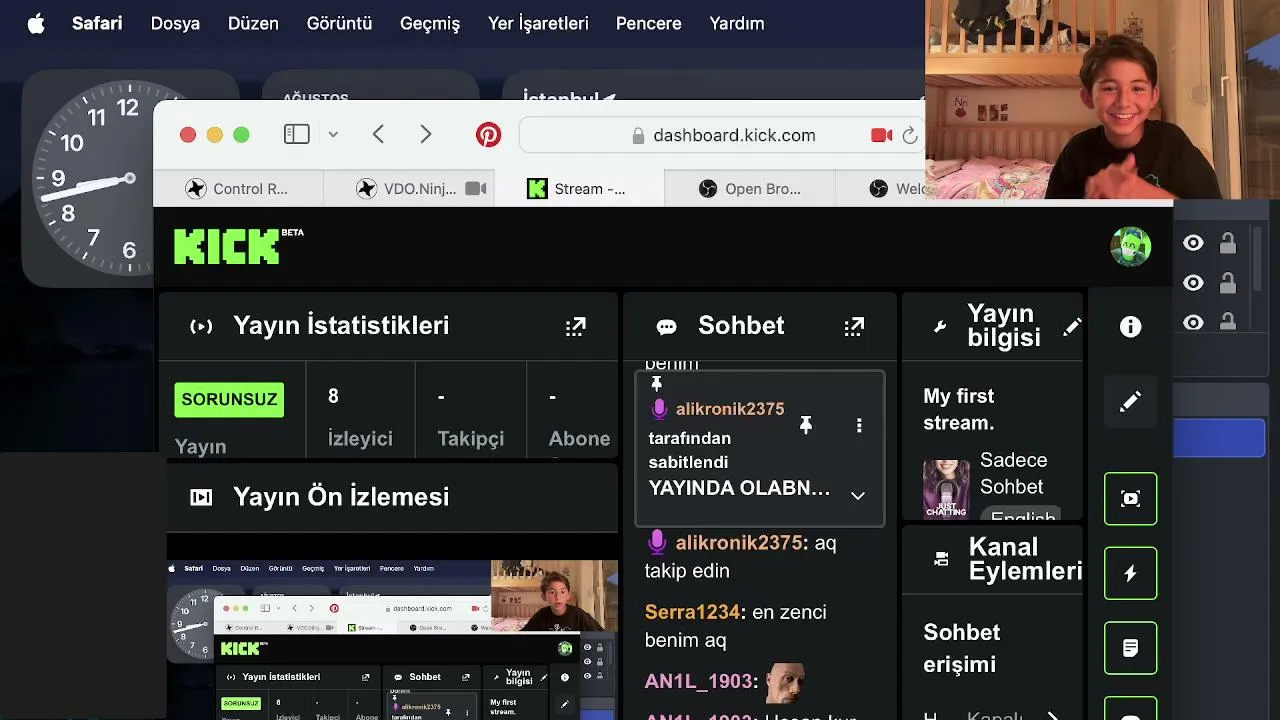Reload the dashboard.kick.com page

pyautogui.click(x=910, y=135)
